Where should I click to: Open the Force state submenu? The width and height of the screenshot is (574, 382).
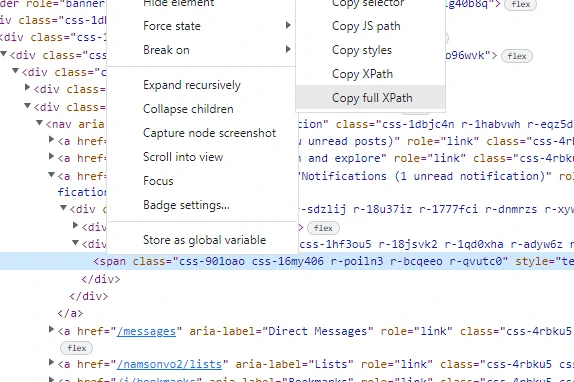pyautogui.click(x=201, y=26)
